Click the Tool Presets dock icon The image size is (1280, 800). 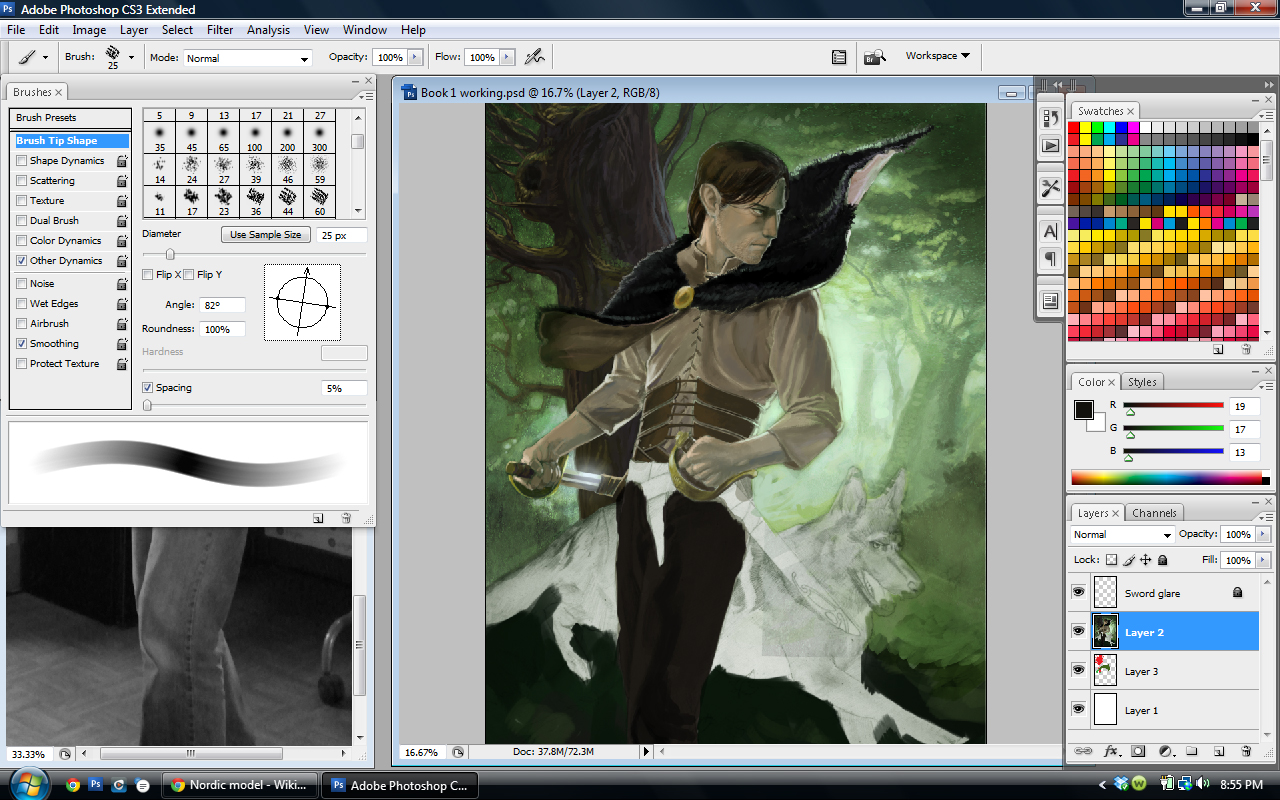(1050, 188)
